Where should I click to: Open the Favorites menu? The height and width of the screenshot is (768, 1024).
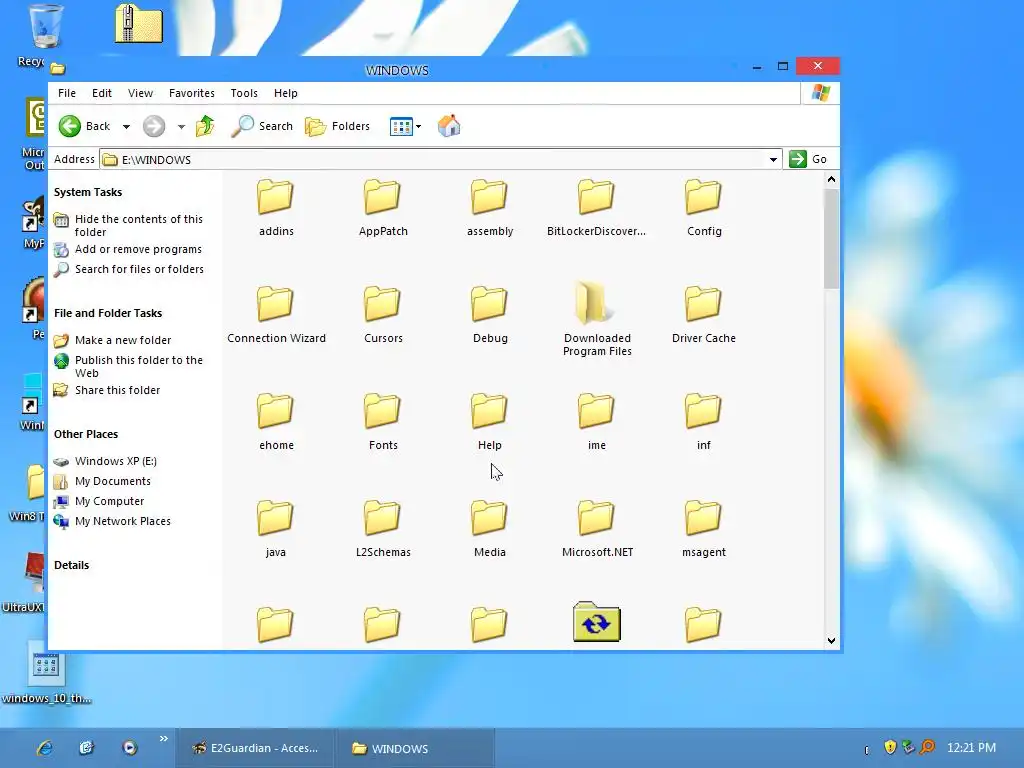click(191, 93)
